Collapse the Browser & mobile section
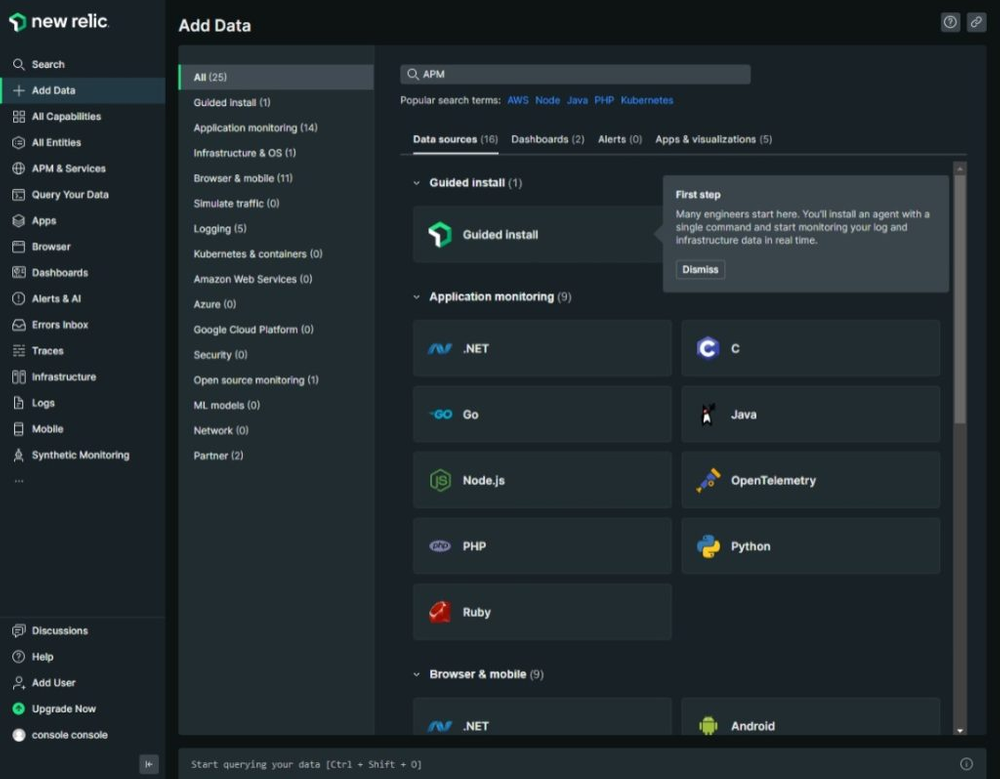This screenshot has width=1000, height=779. pos(417,675)
